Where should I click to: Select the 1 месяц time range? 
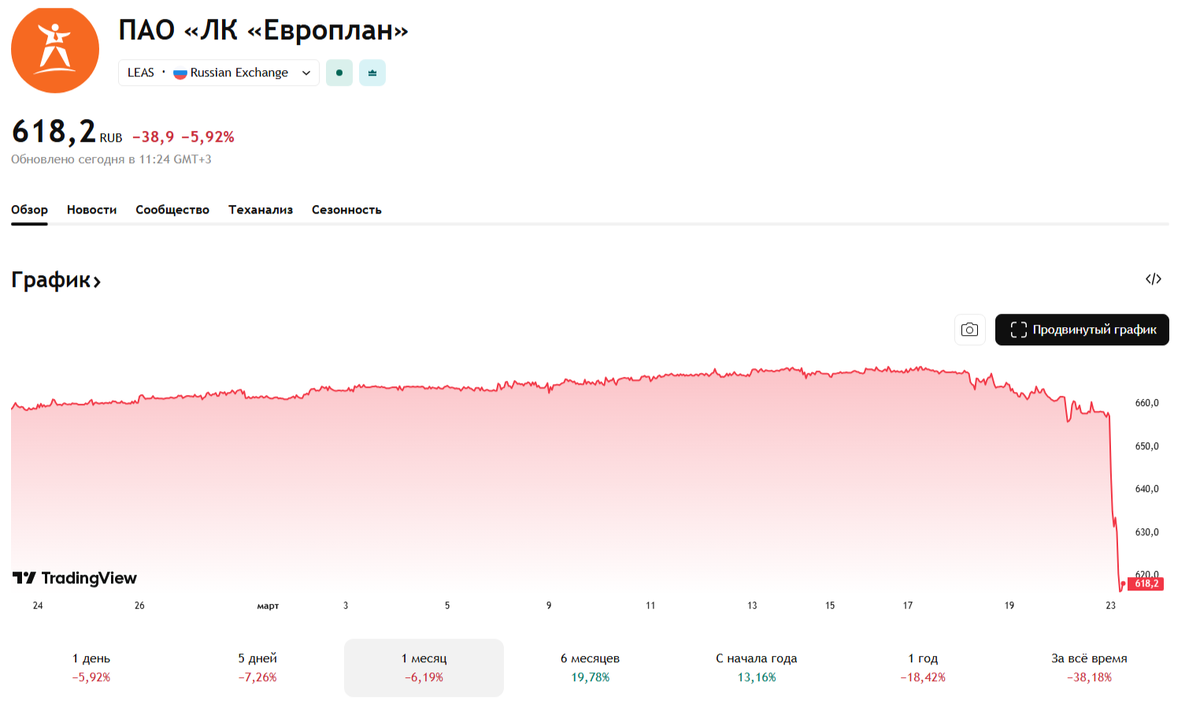tap(424, 667)
